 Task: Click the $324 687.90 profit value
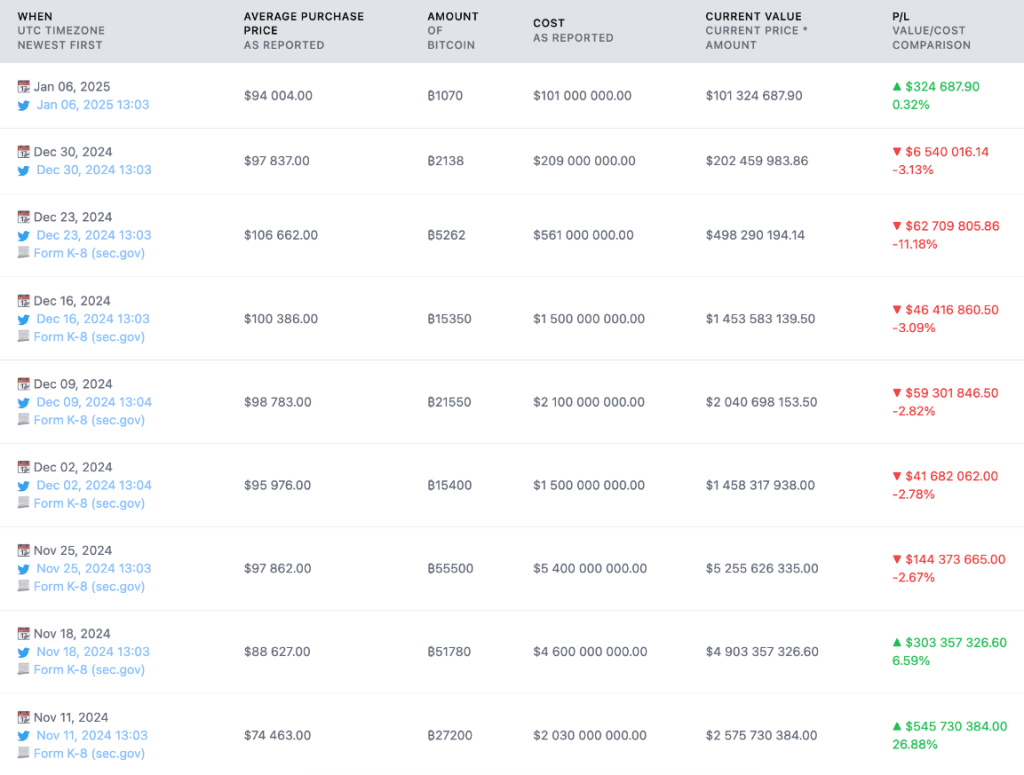(x=942, y=87)
